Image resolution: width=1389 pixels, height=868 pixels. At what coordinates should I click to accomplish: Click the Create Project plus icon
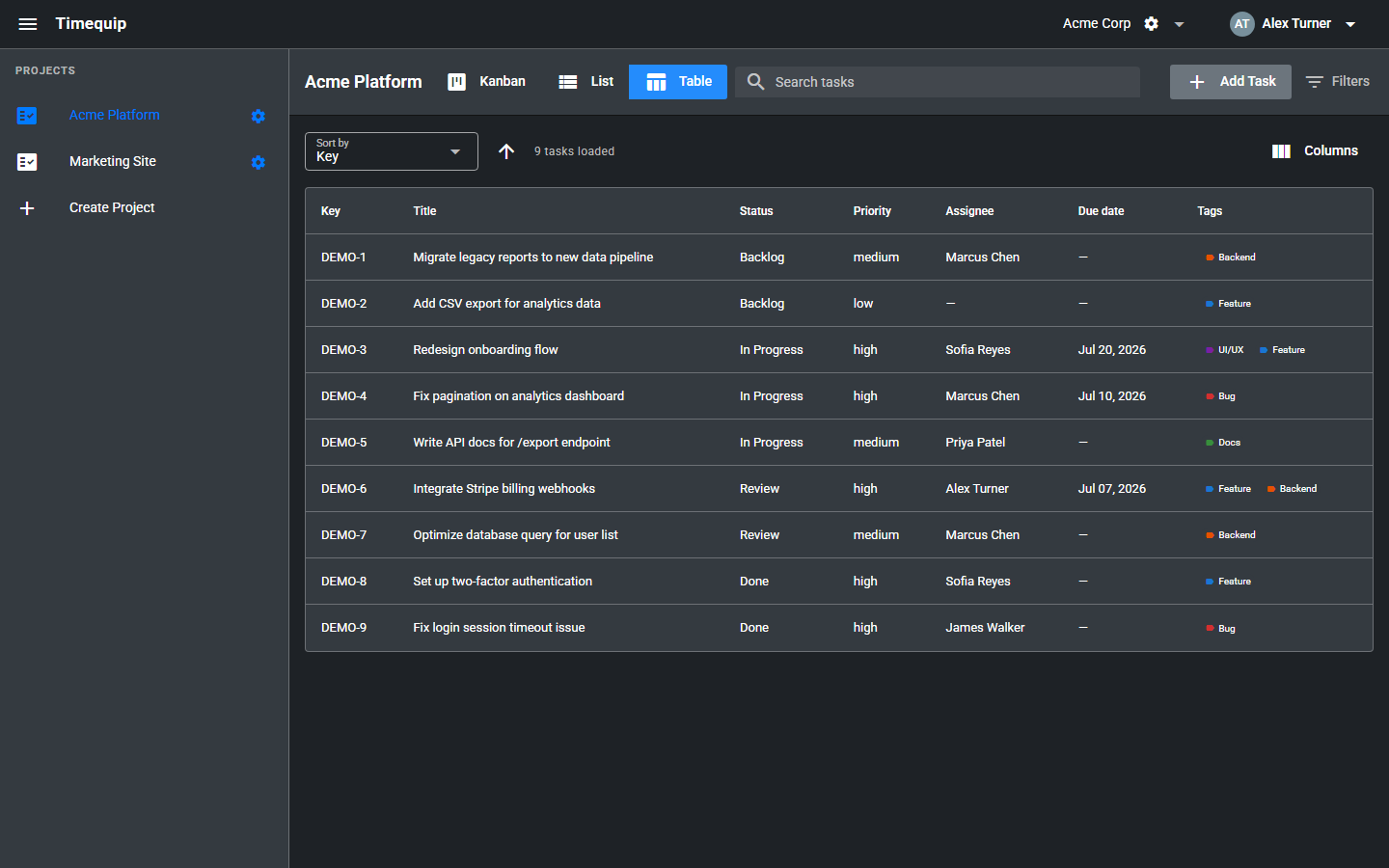(27, 208)
